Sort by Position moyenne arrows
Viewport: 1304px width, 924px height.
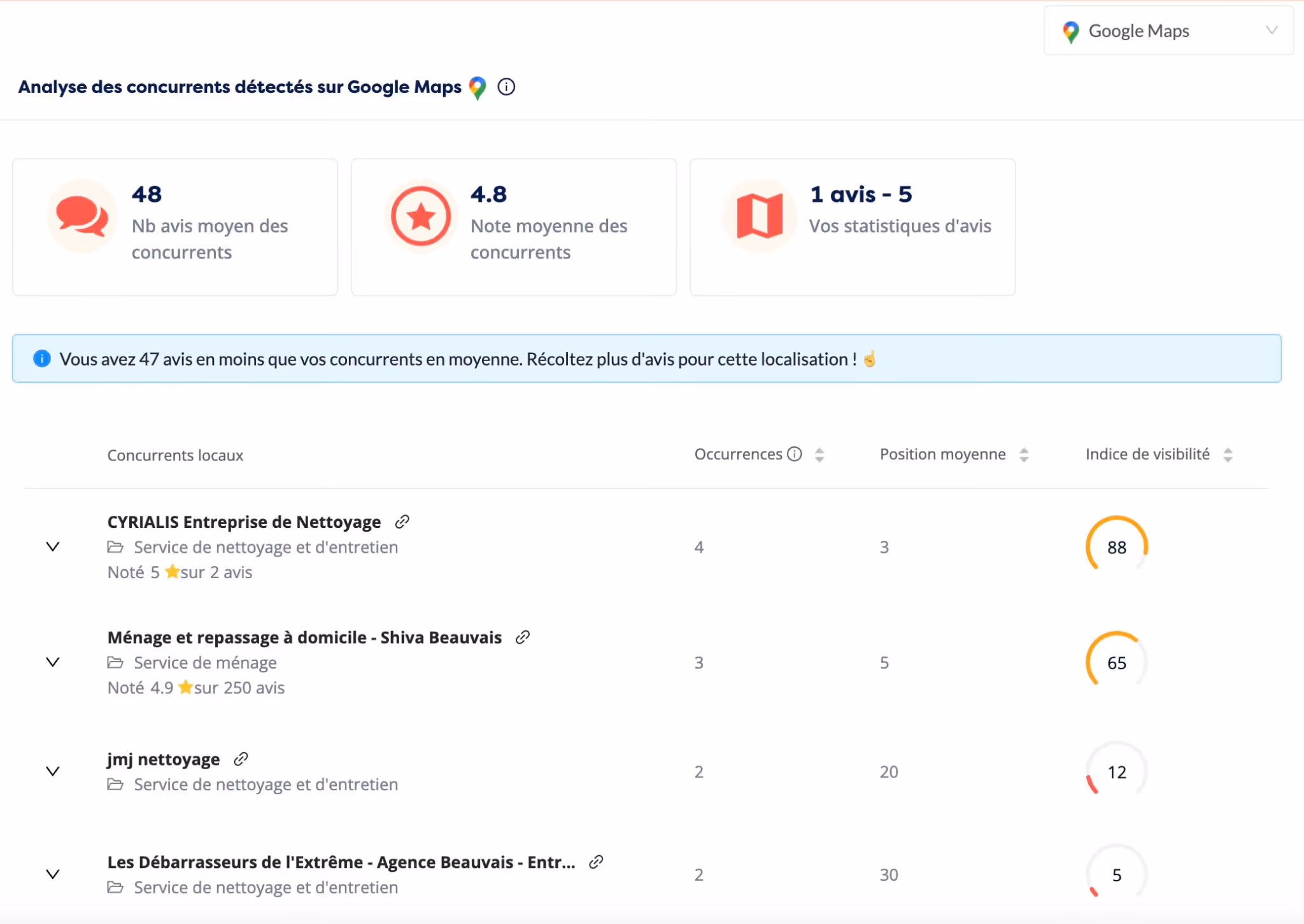point(1024,455)
